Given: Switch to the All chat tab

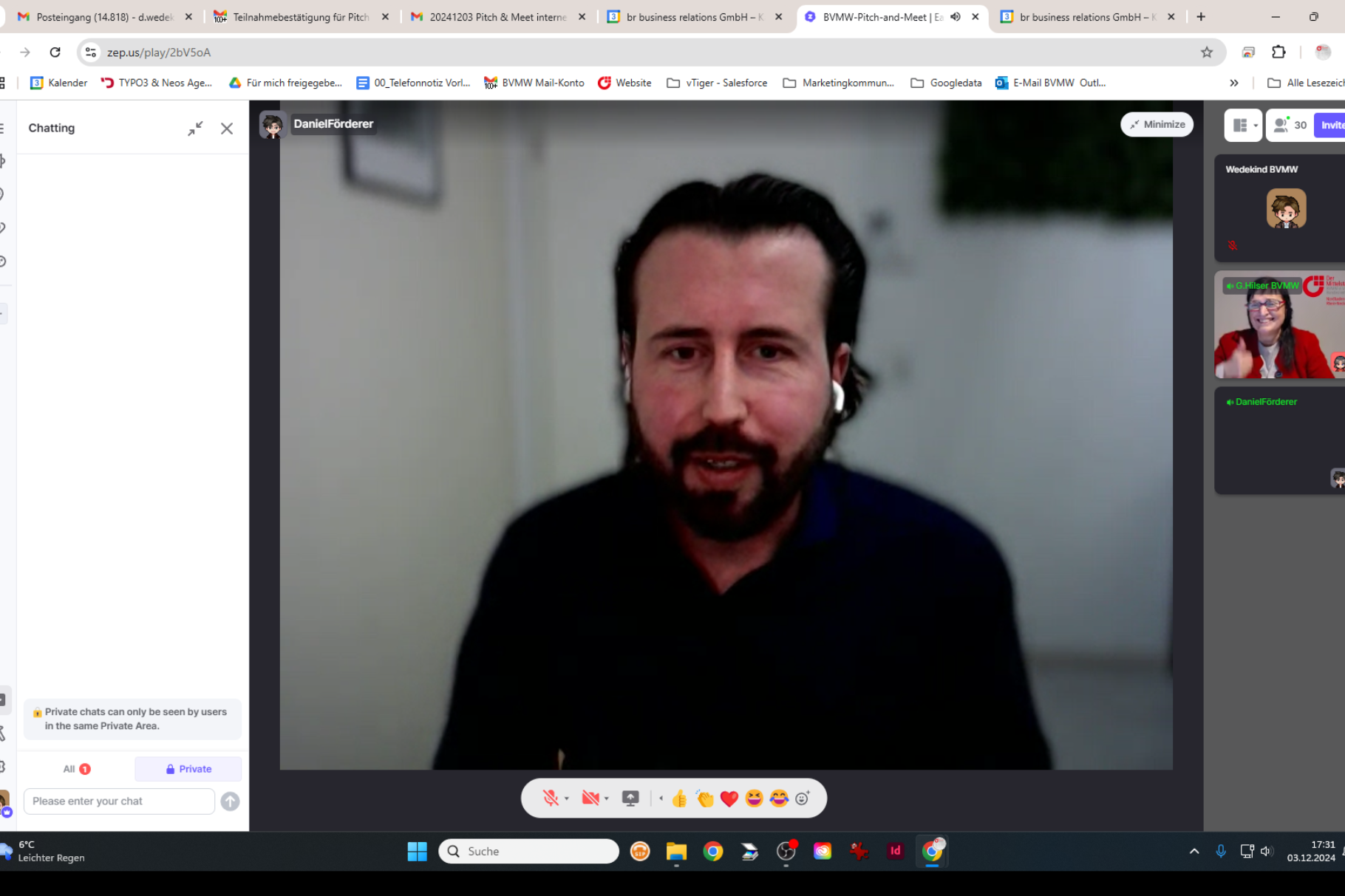Looking at the screenshot, I should pos(76,769).
